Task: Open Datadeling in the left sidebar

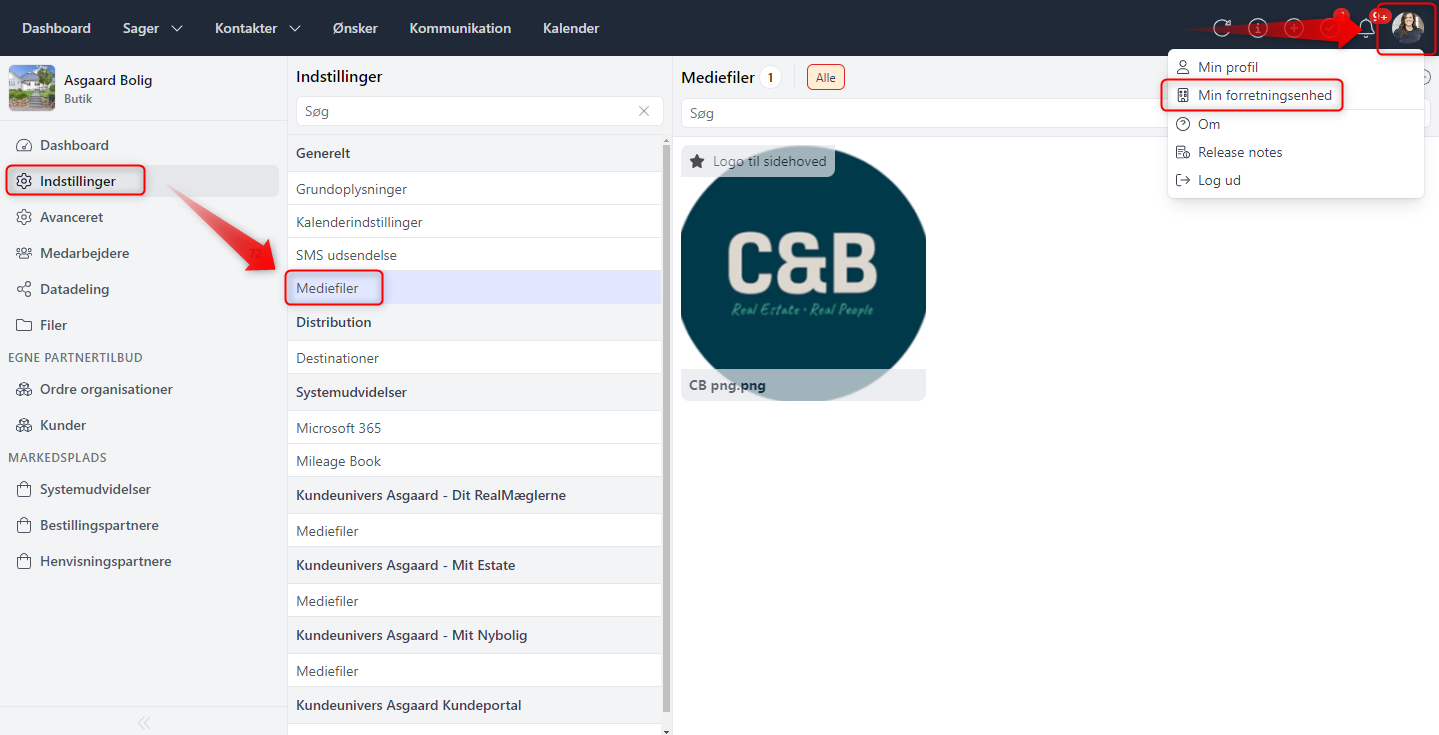Action: coord(143,289)
